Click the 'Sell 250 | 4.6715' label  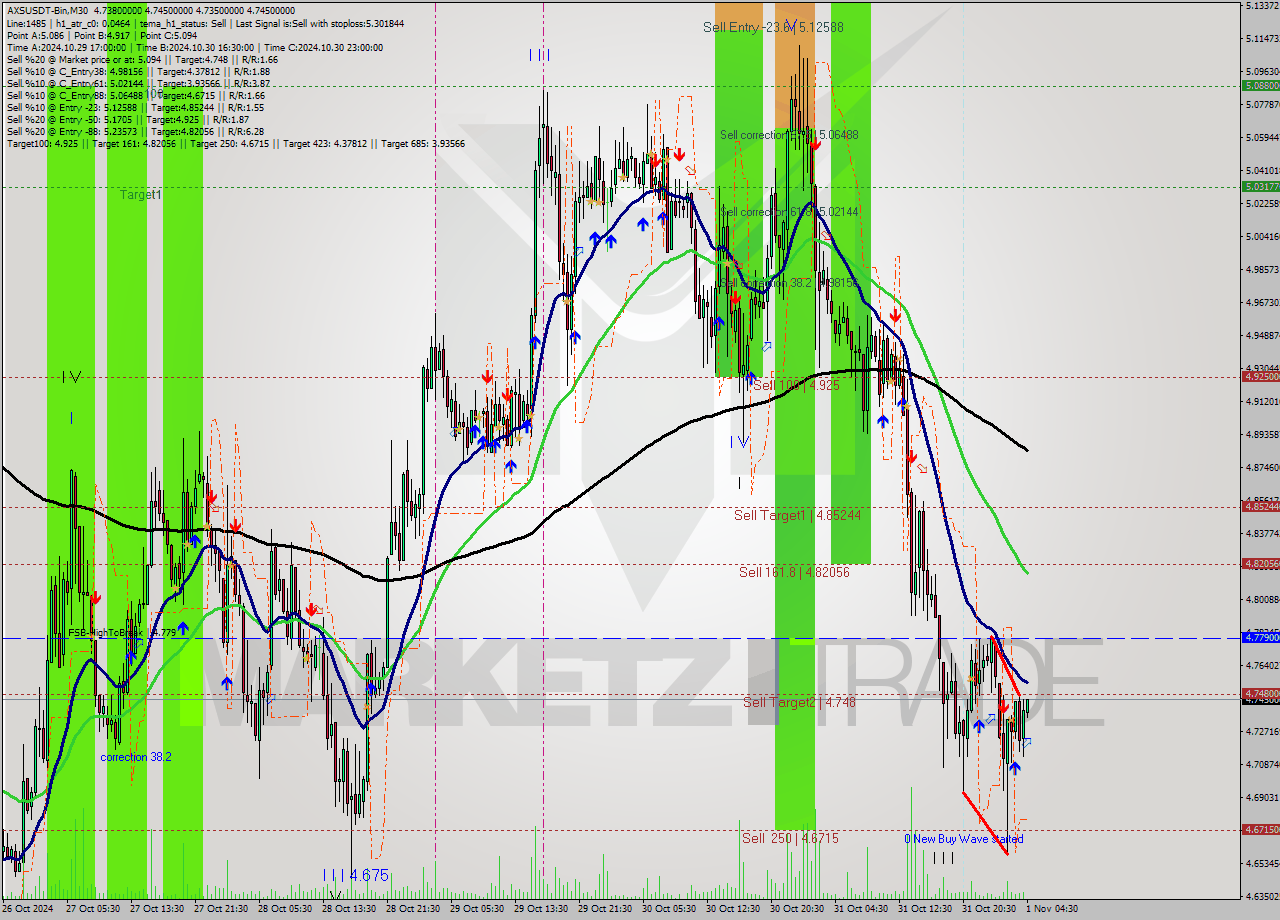(790, 838)
